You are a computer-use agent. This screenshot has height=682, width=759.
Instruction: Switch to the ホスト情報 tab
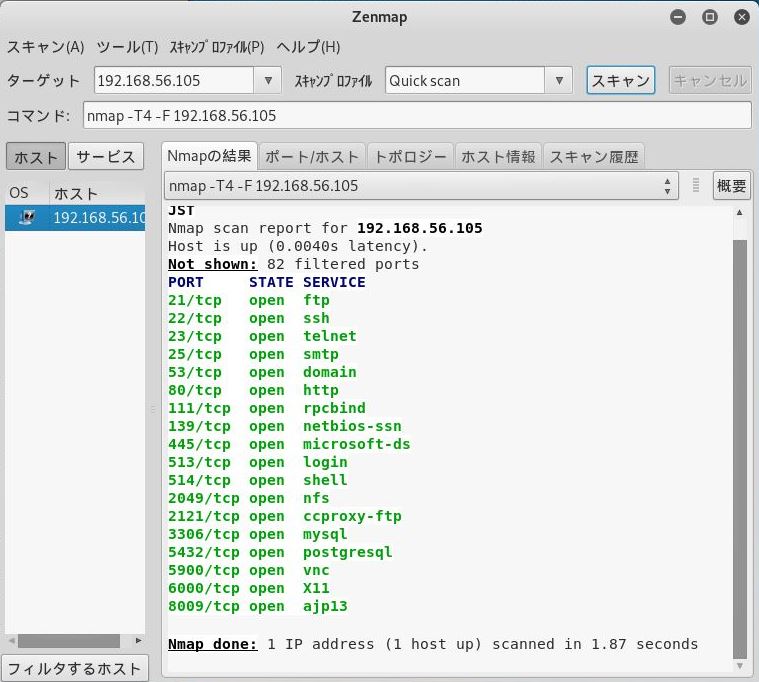pyautogui.click(x=498, y=157)
